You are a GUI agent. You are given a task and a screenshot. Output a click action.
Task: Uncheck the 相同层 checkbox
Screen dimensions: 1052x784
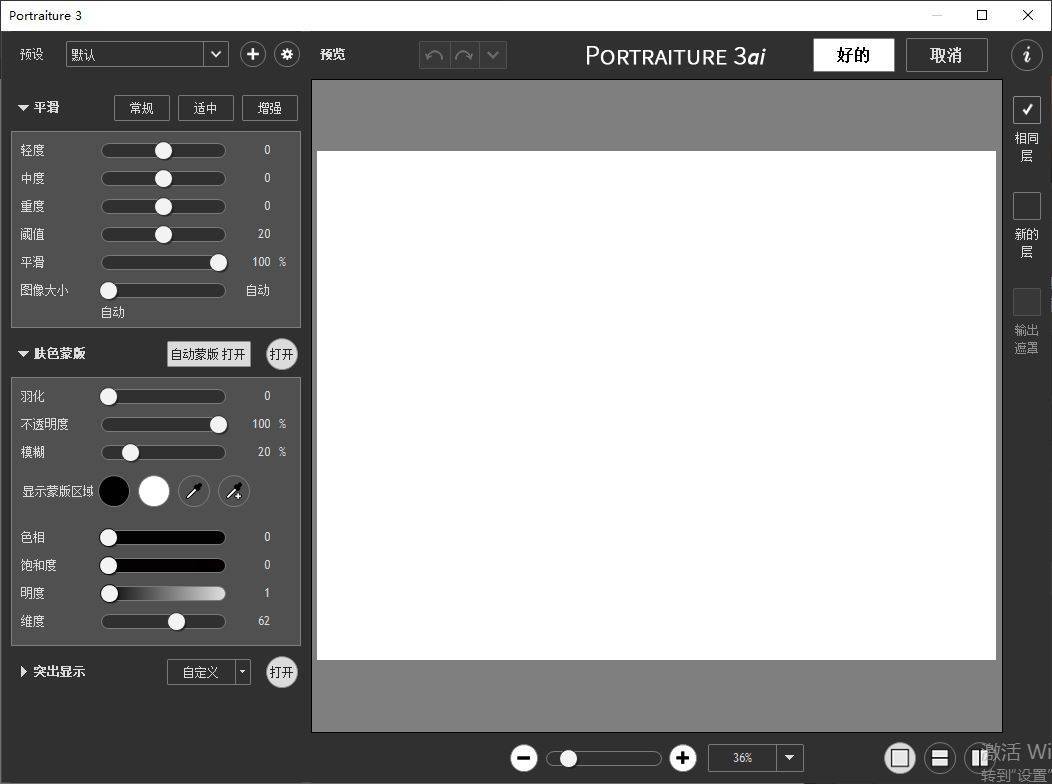[x=1027, y=110]
